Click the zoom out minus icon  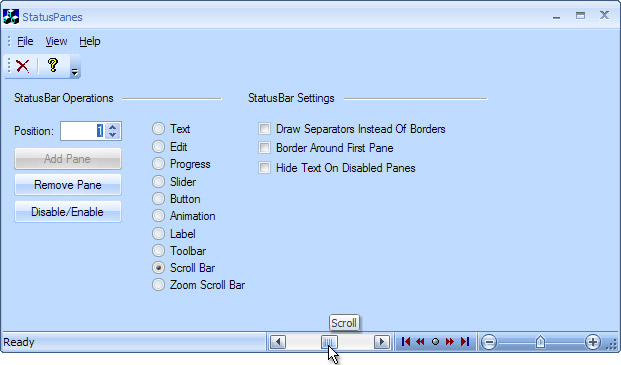(x=489, y=342)
